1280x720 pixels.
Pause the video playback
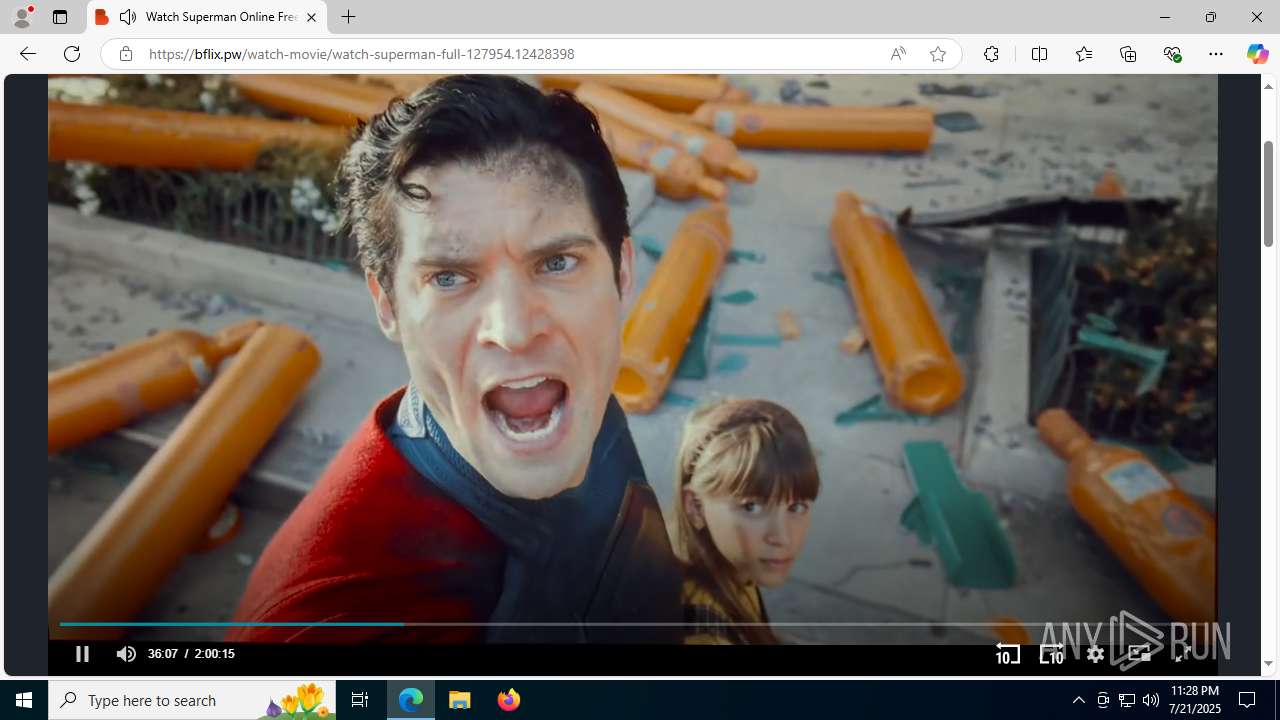tap(82, 654)
